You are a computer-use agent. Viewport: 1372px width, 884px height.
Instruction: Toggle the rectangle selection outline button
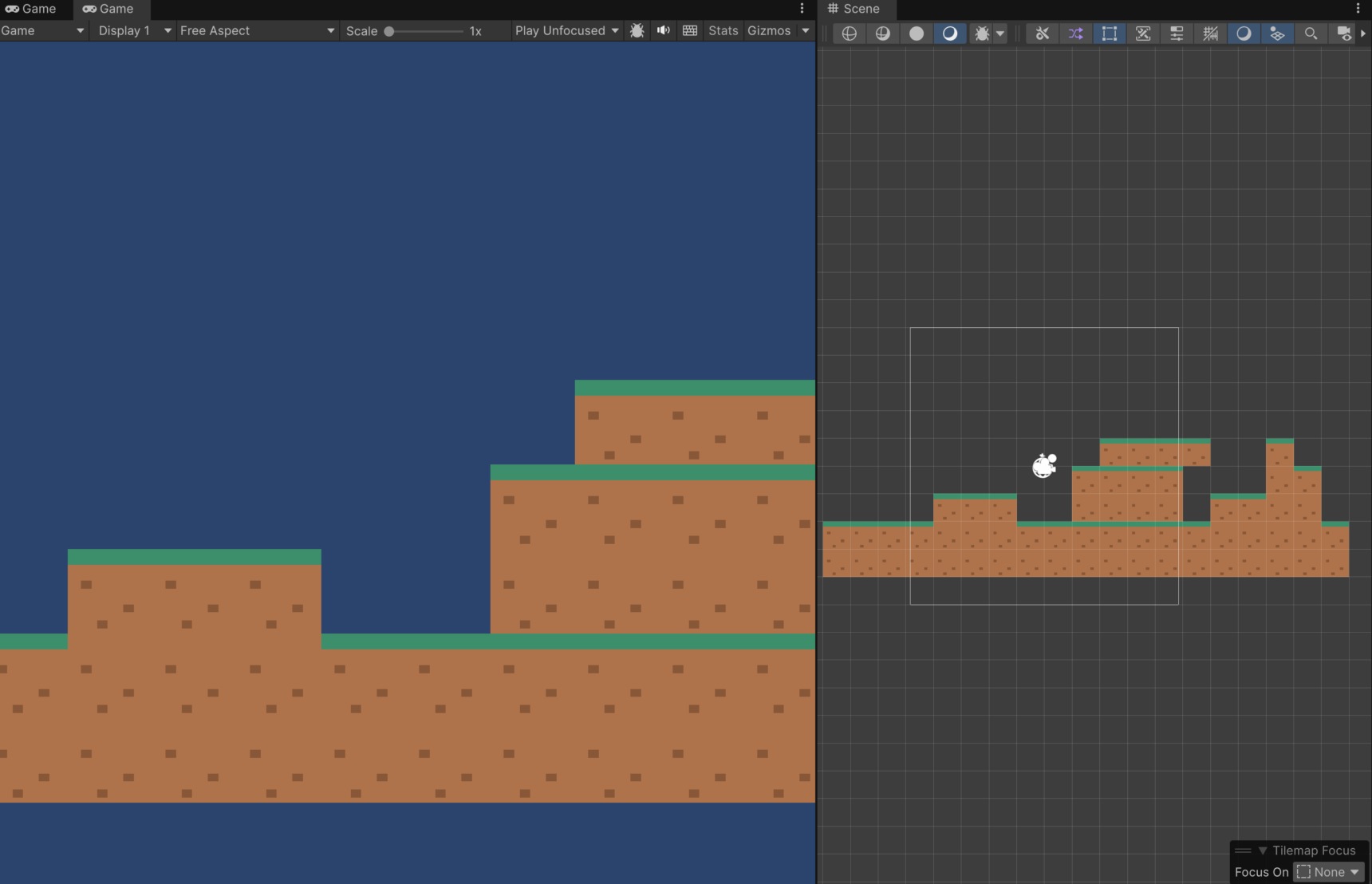(x=1110, y=34)
